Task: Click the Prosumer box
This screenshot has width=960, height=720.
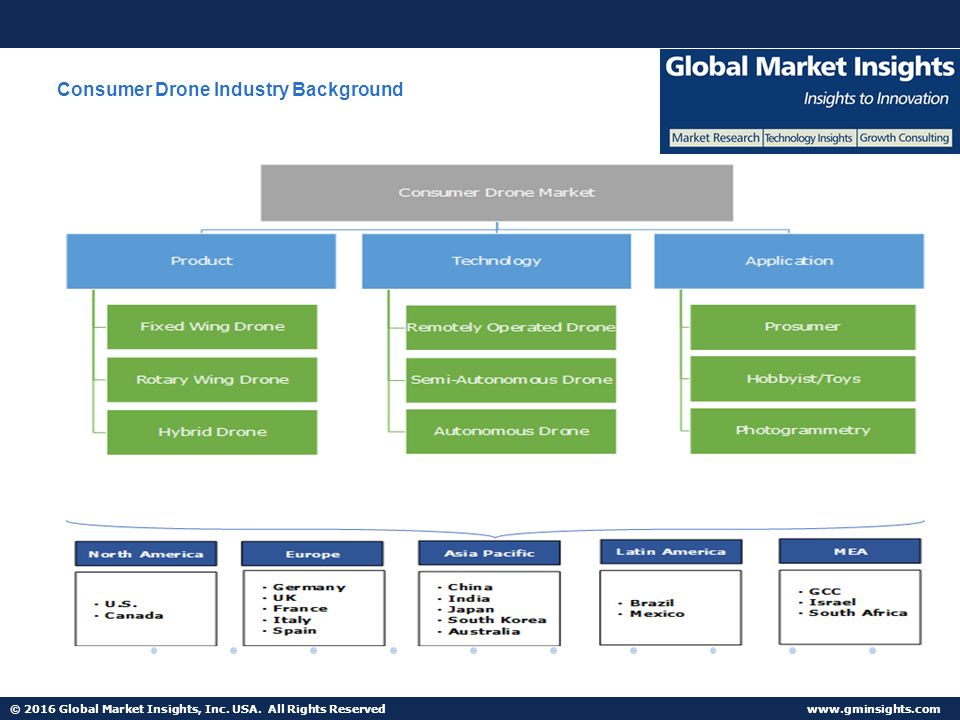Action: click(x=803, y=327)
